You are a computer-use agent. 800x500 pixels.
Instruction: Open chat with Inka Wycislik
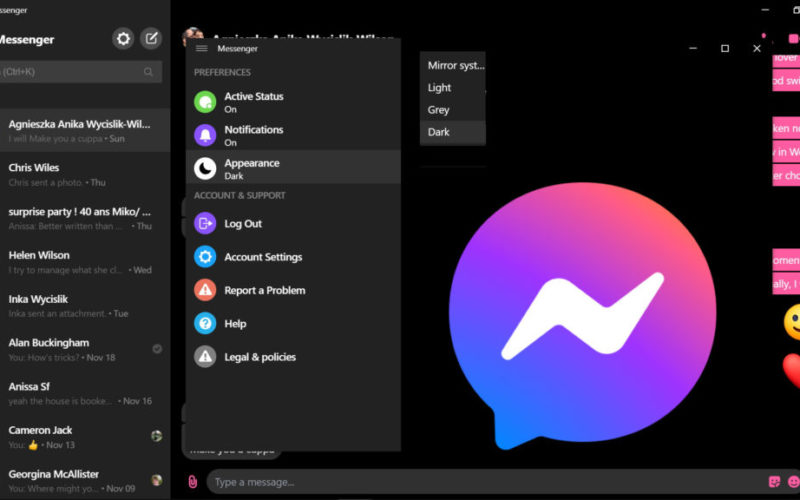(x=85, y=306)
